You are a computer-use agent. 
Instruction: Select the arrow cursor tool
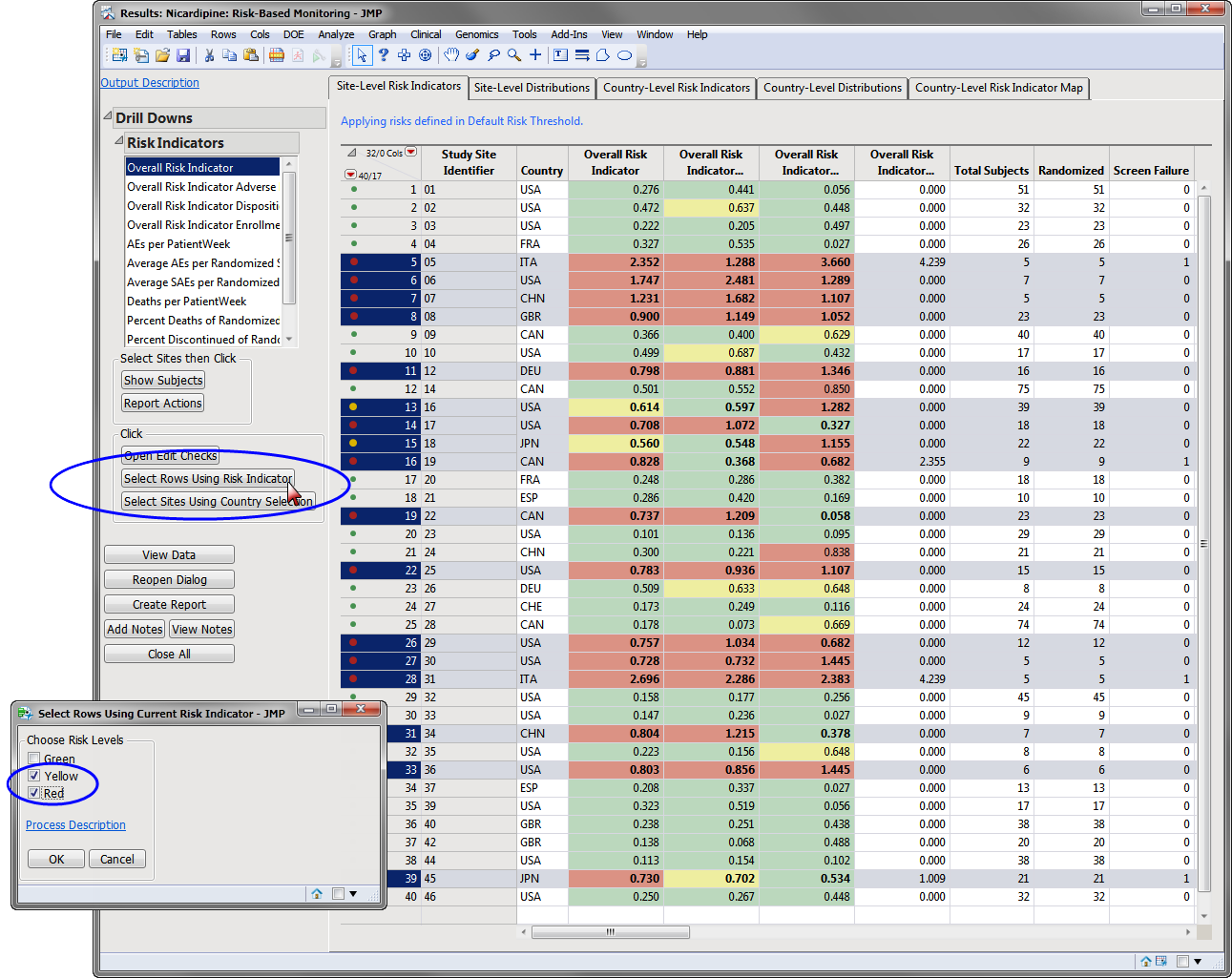coord(362,55)
